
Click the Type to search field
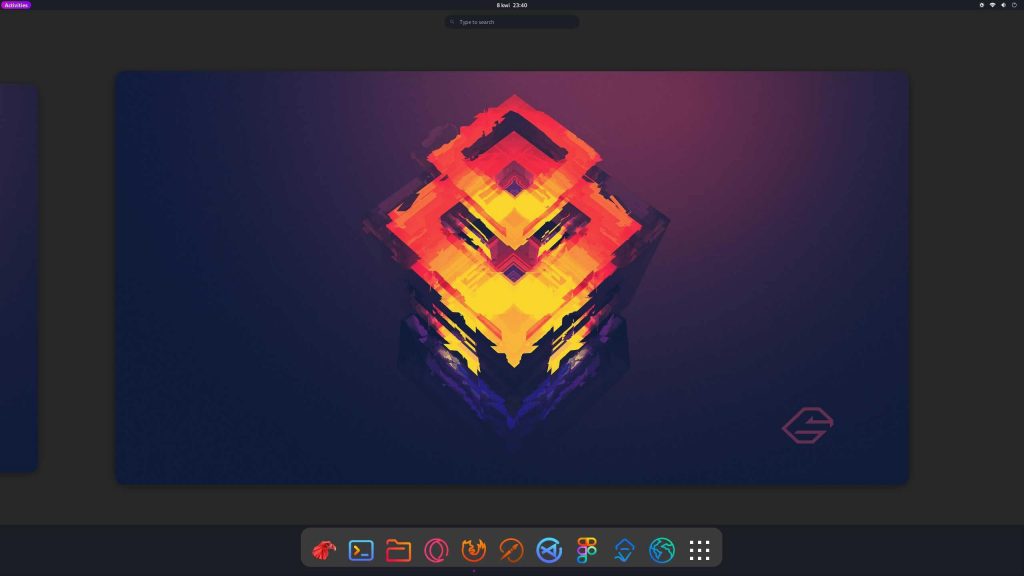click(x=512, y=21)
